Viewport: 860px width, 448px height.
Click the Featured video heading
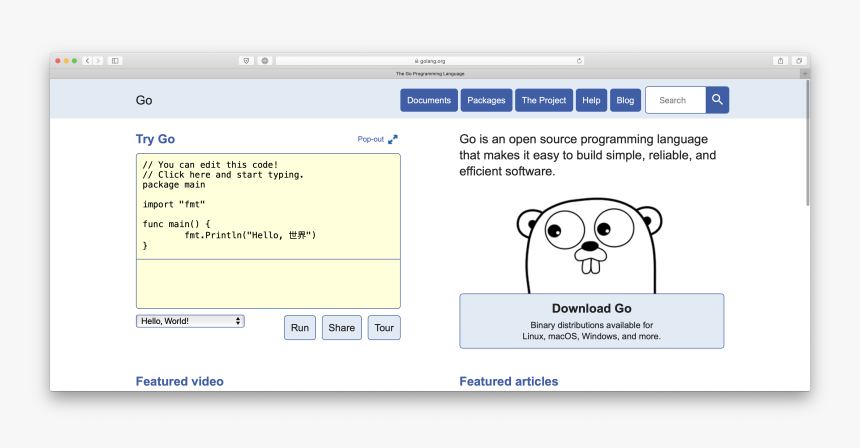pyautogui.click(x=180, y=381)
